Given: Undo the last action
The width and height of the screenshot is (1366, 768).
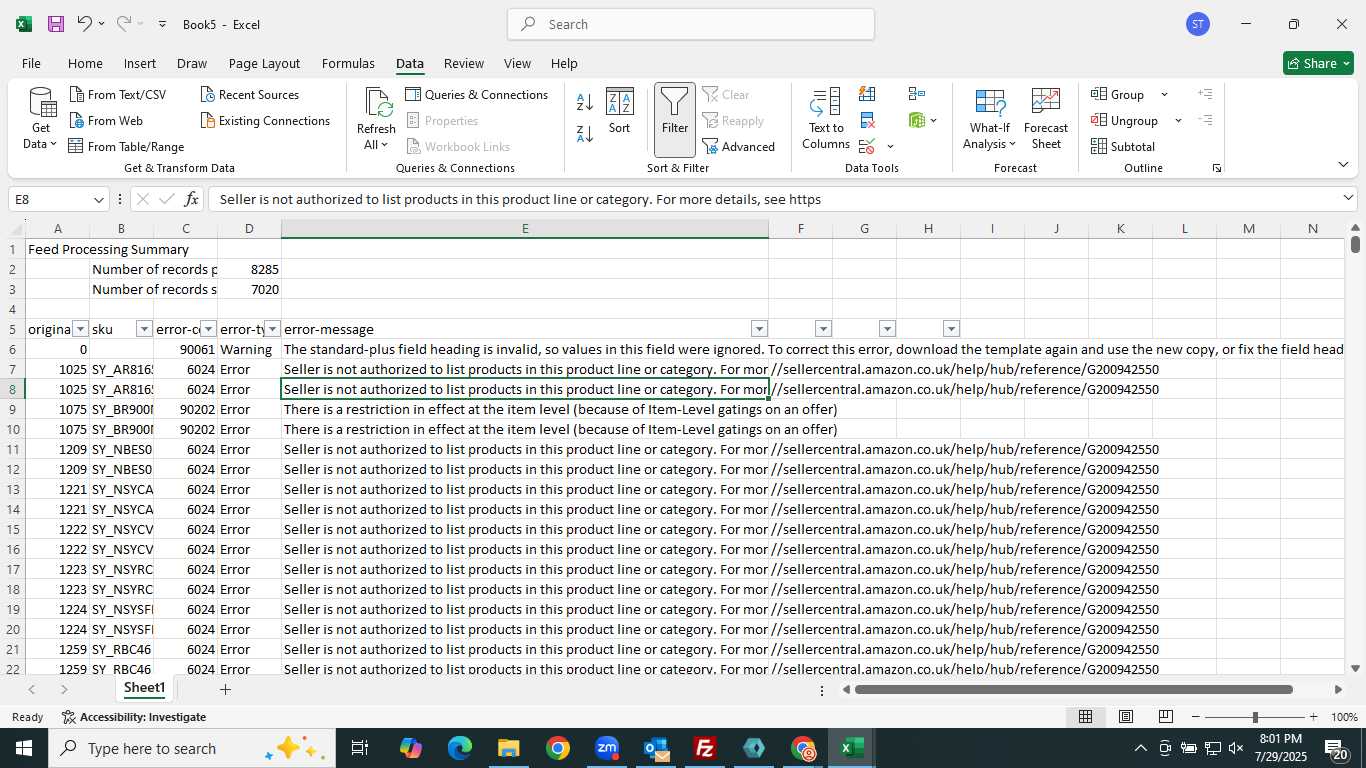Looking at the screenshot, I should coord(84,24).
